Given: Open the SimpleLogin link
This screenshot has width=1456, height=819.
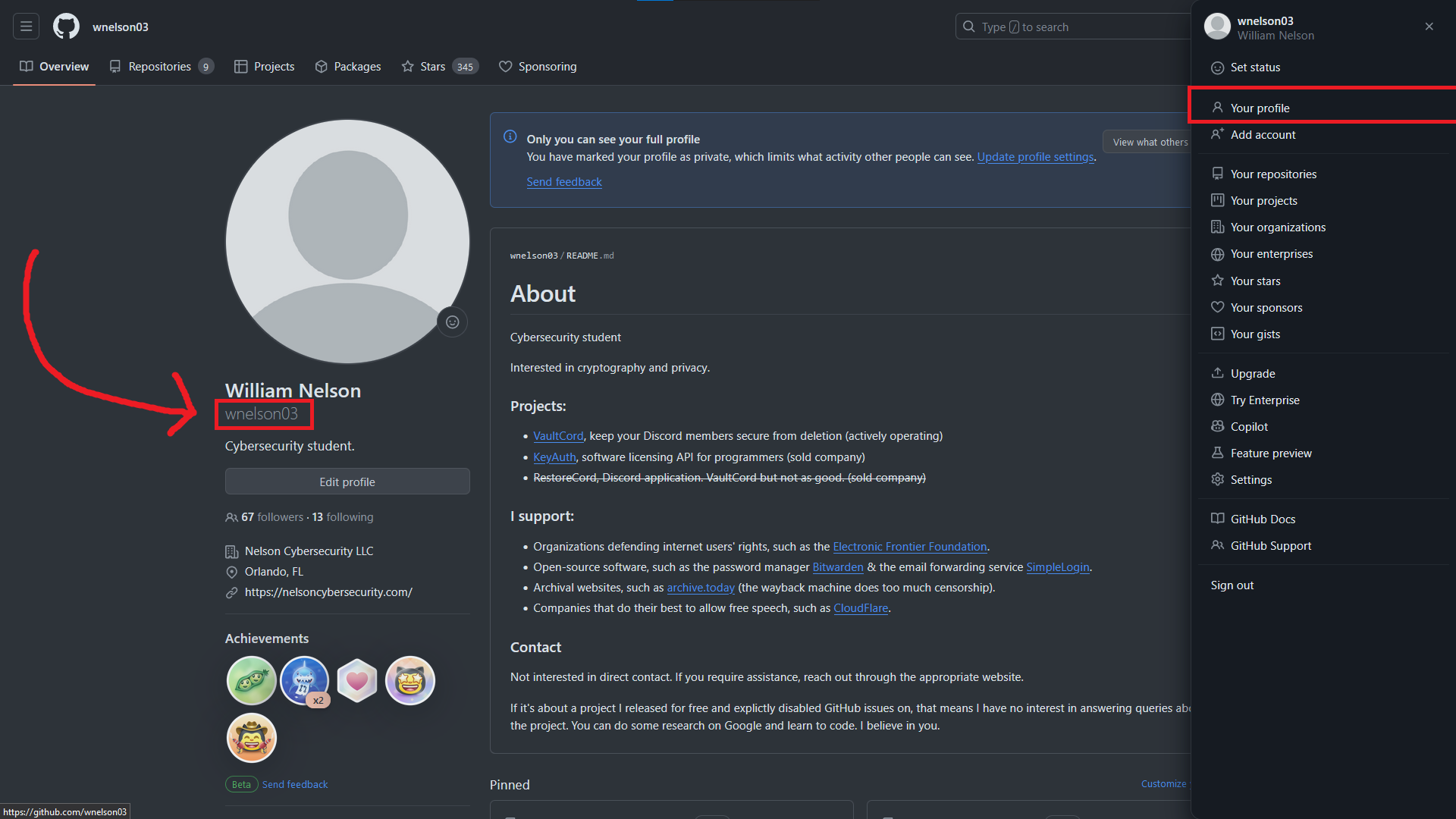Looking at the screenshot, I should click(x=1057, y=567).
